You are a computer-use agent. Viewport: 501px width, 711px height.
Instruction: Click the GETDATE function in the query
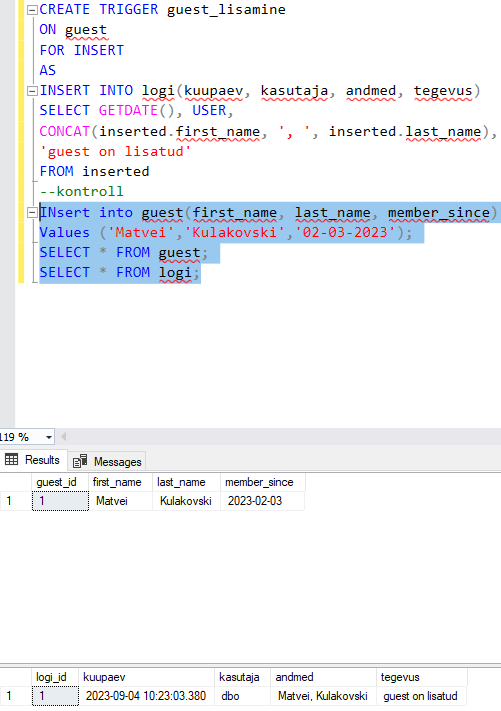point(128,111)
